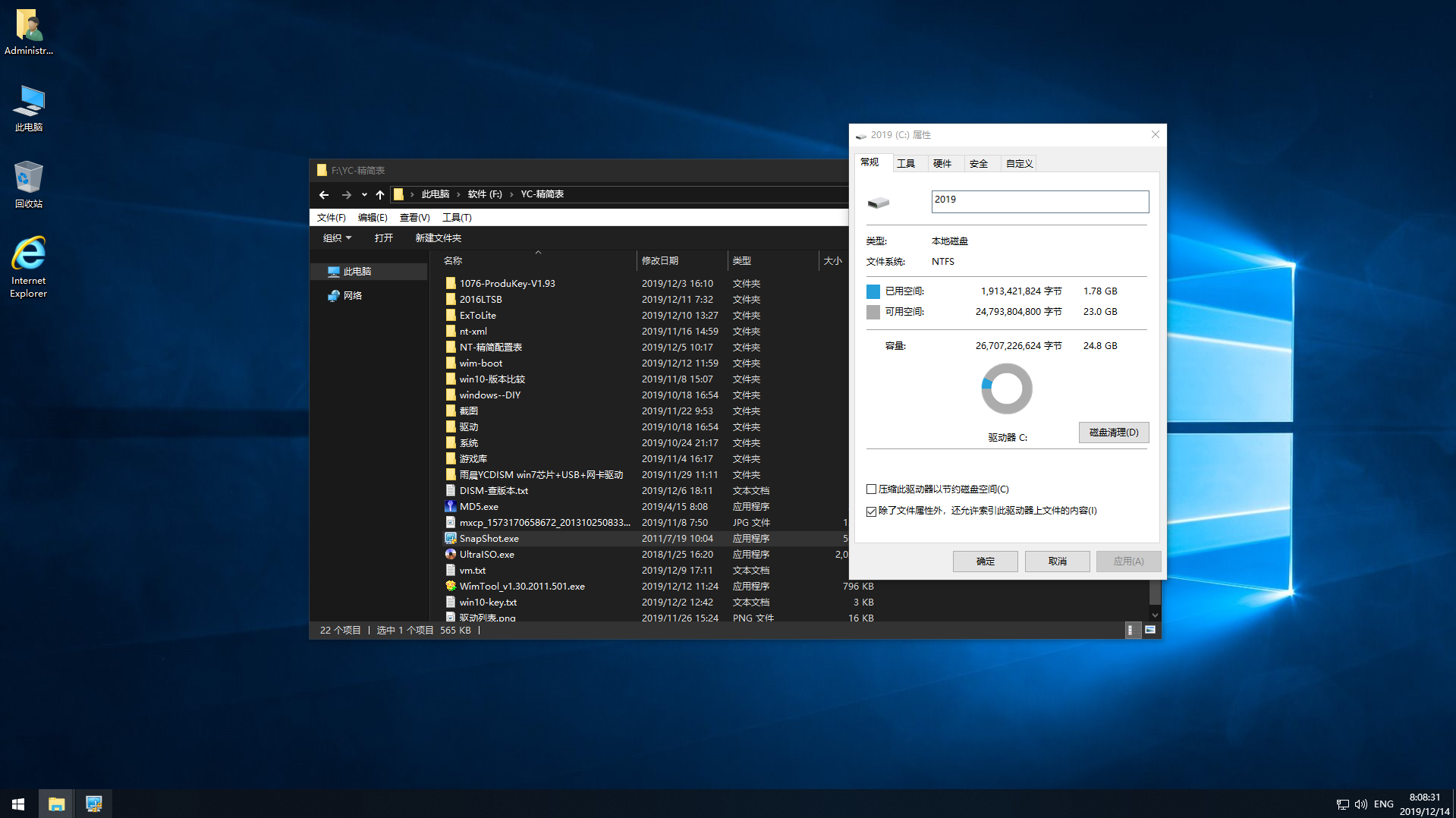Select the MD5.exe file icon
Viewport: 1456px width, 818px height.
tap(451, 506)
